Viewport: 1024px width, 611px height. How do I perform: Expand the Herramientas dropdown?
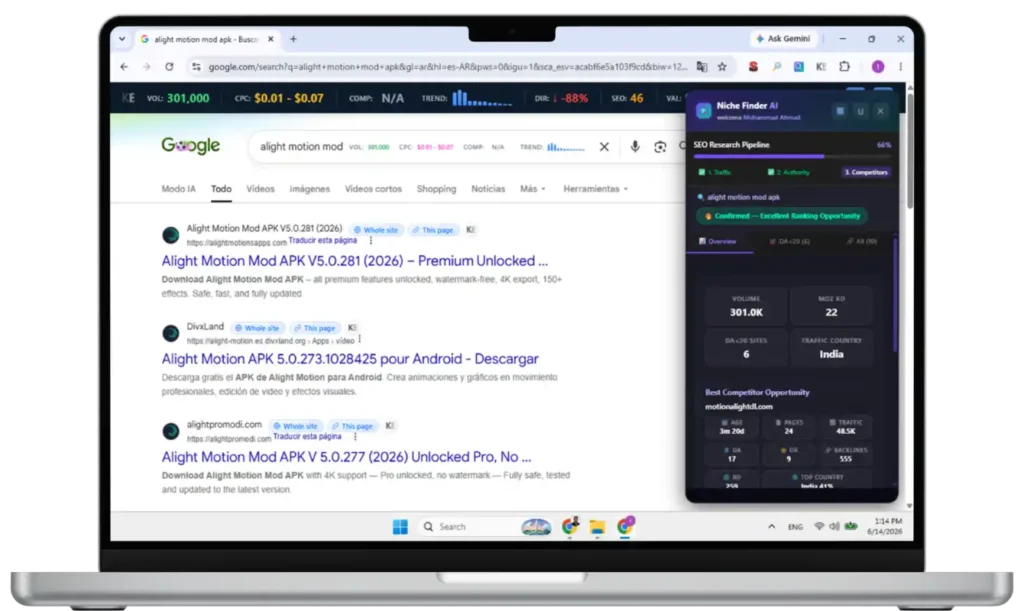point(596,189)
